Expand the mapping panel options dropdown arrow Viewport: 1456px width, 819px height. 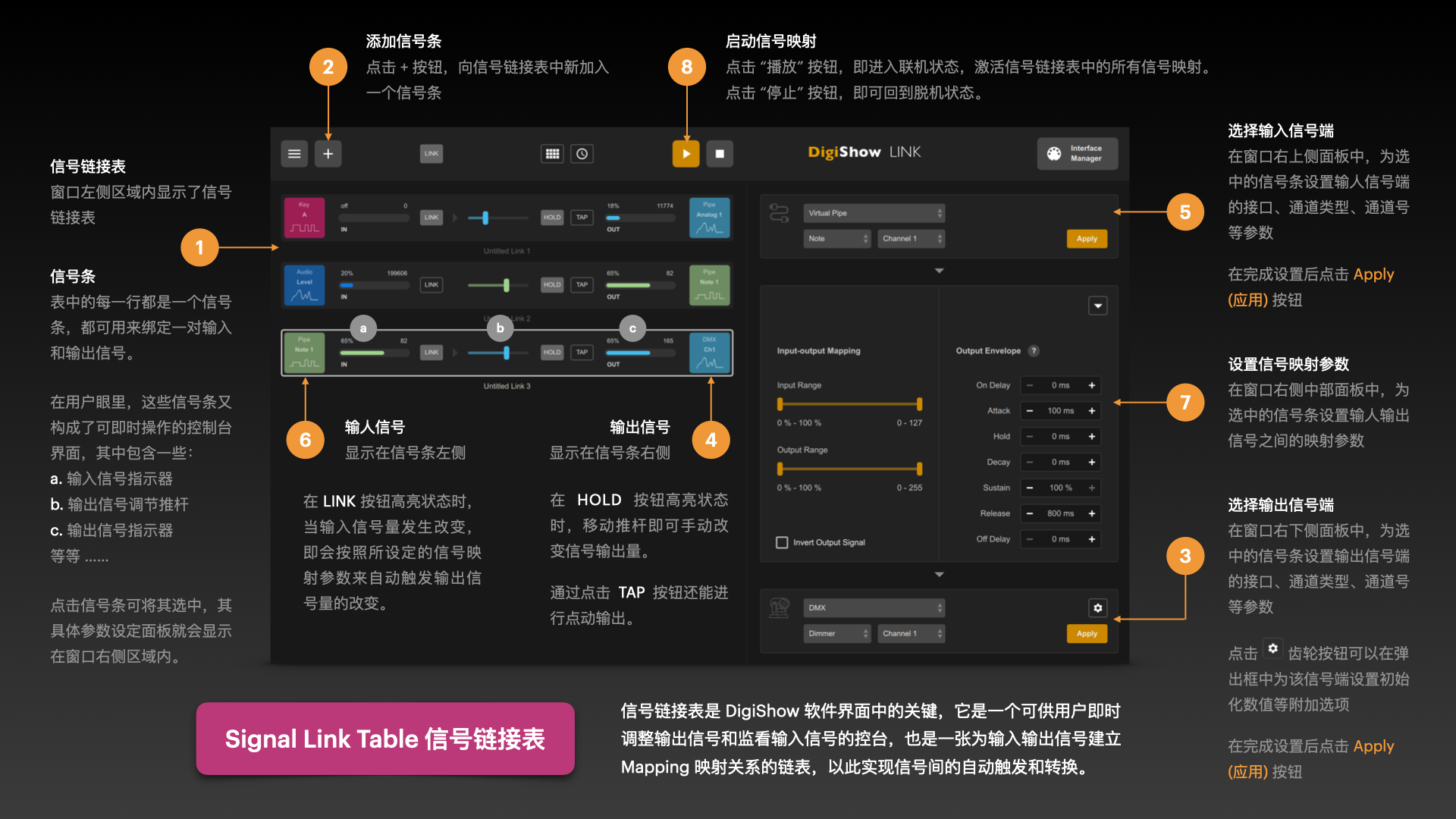coord(1097,306)
